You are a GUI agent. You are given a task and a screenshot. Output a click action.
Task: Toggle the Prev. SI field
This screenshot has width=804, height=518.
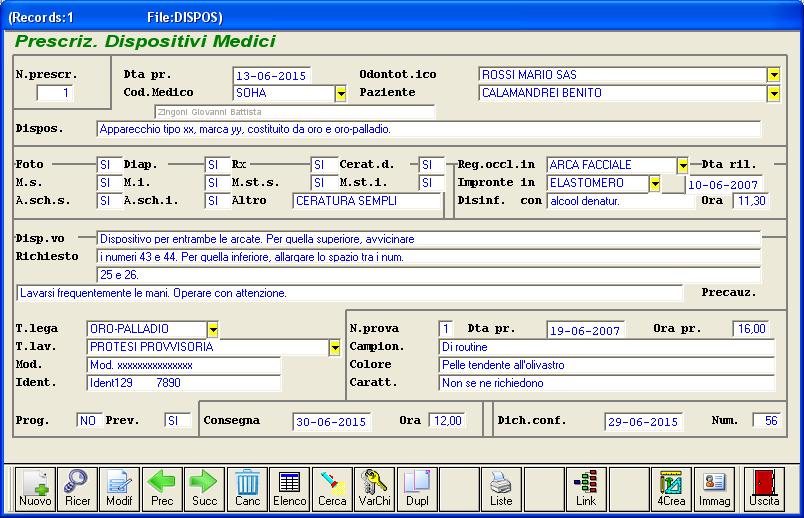tap(177, 421)
